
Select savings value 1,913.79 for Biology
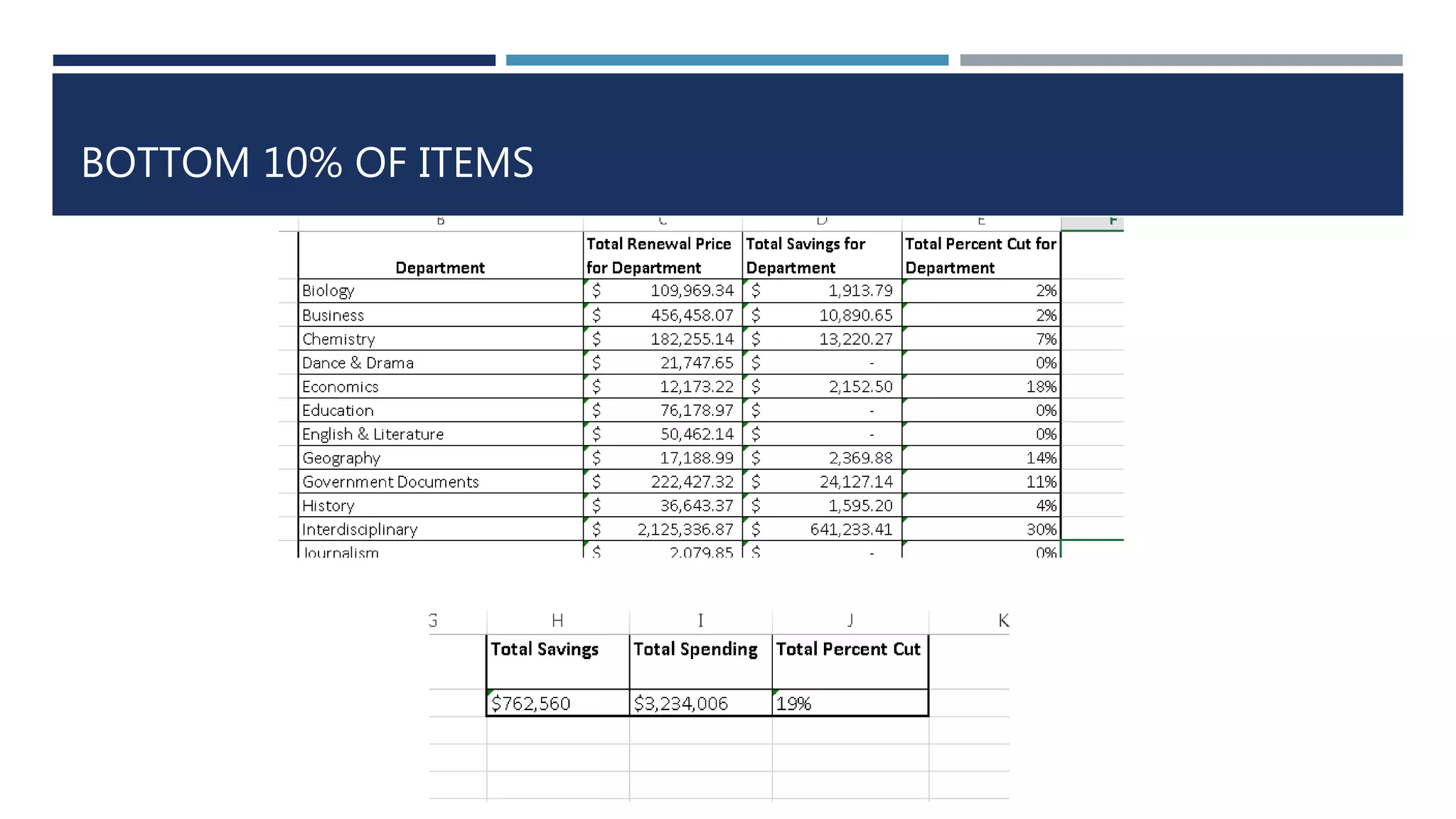tap(822, 291)
